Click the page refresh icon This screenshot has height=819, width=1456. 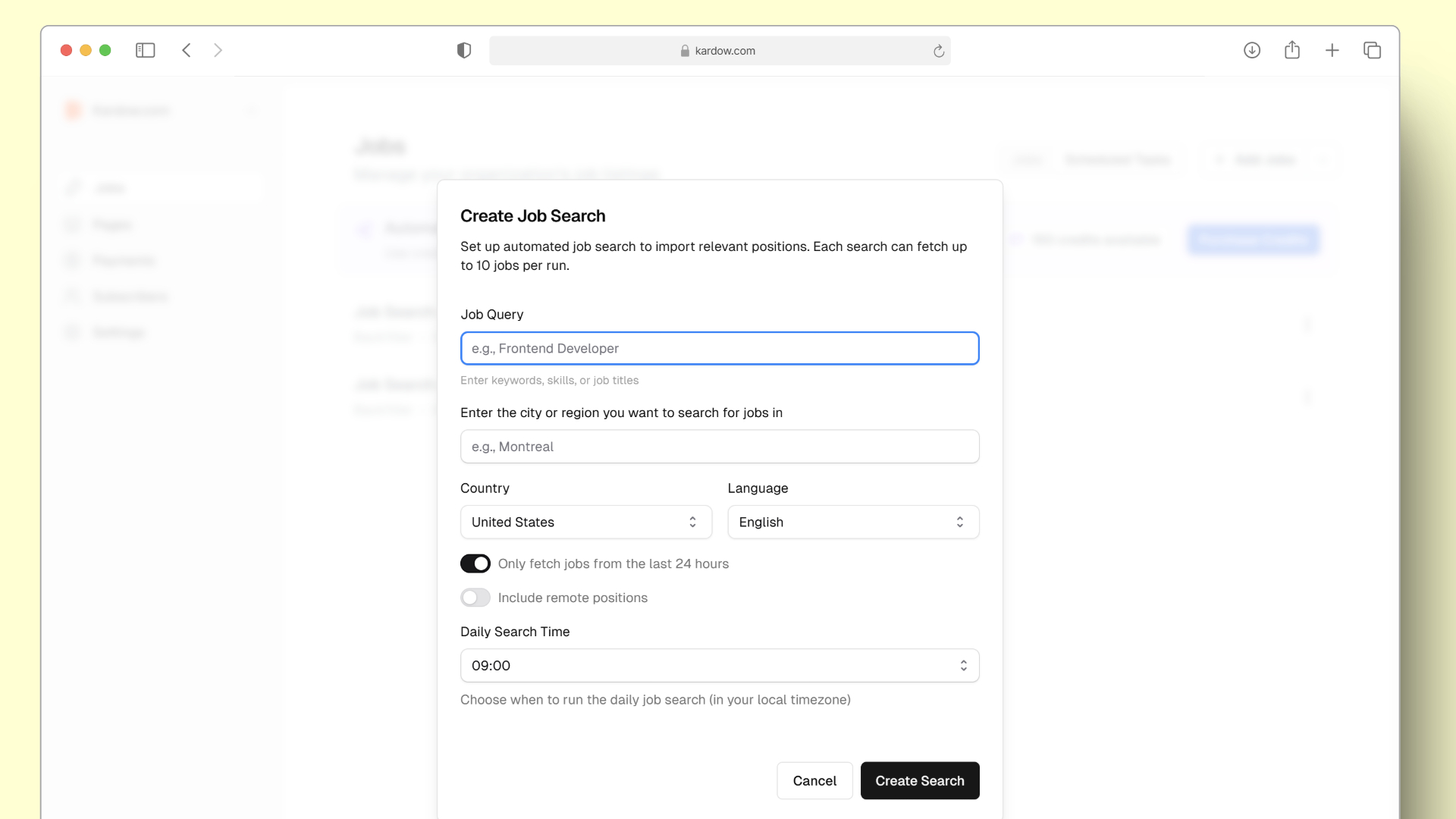pos(938,50)
